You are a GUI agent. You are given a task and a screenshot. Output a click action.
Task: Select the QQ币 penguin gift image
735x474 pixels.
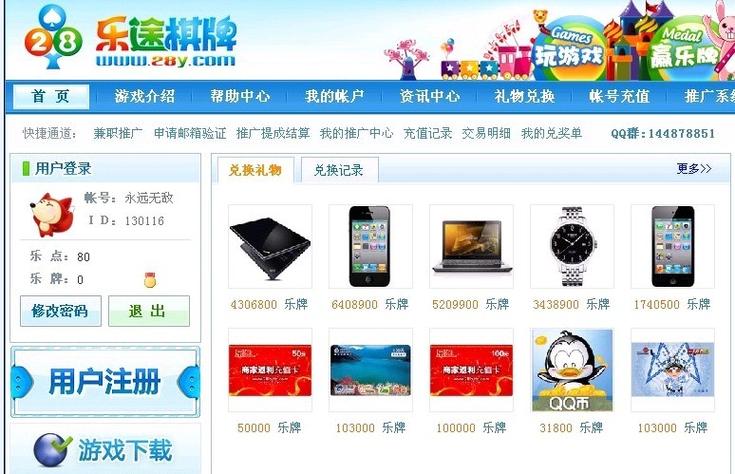[x=572, y=370]
